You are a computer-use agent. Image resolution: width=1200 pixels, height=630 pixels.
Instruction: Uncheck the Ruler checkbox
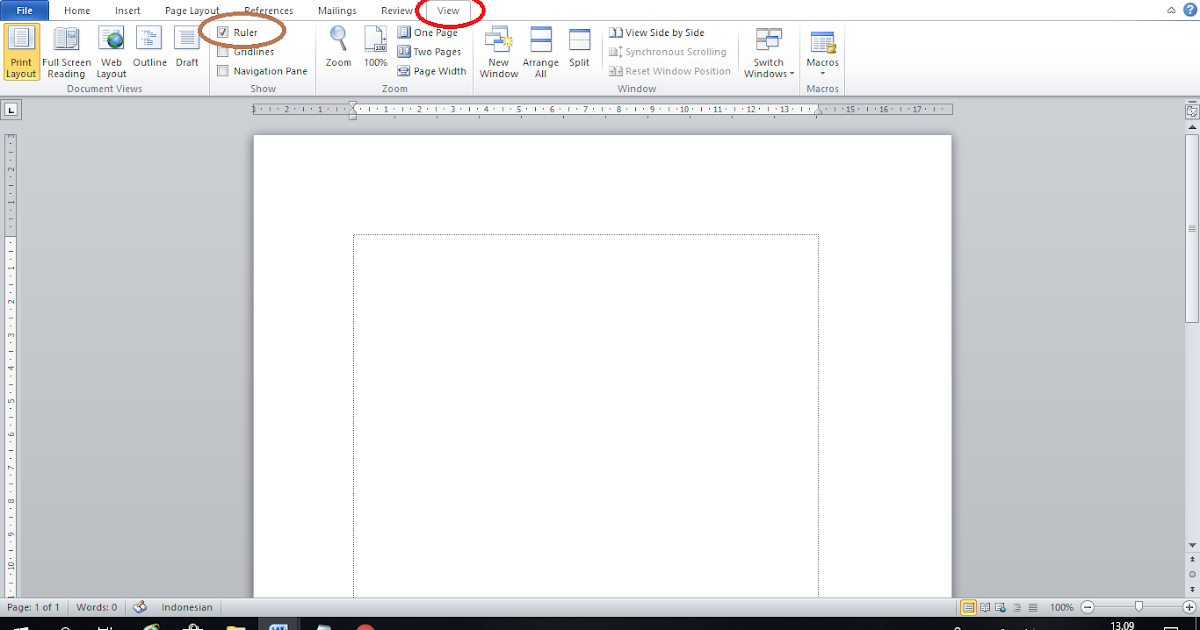[x=224, y=31]
